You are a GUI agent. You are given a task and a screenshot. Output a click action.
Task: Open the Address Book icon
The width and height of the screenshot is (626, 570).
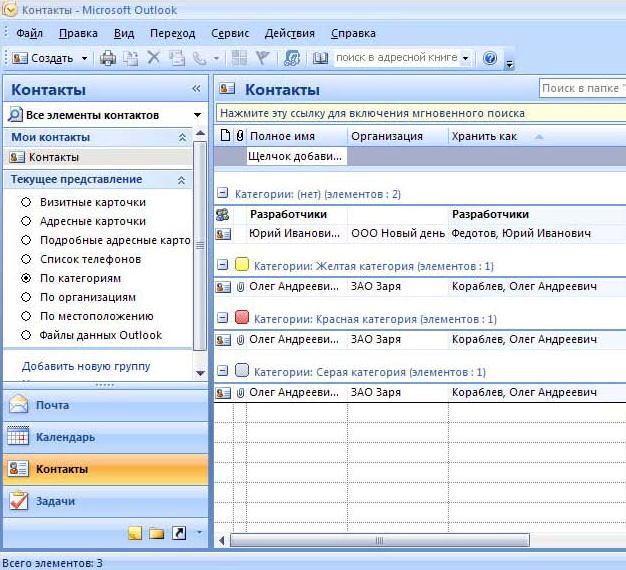pos(320,58)
